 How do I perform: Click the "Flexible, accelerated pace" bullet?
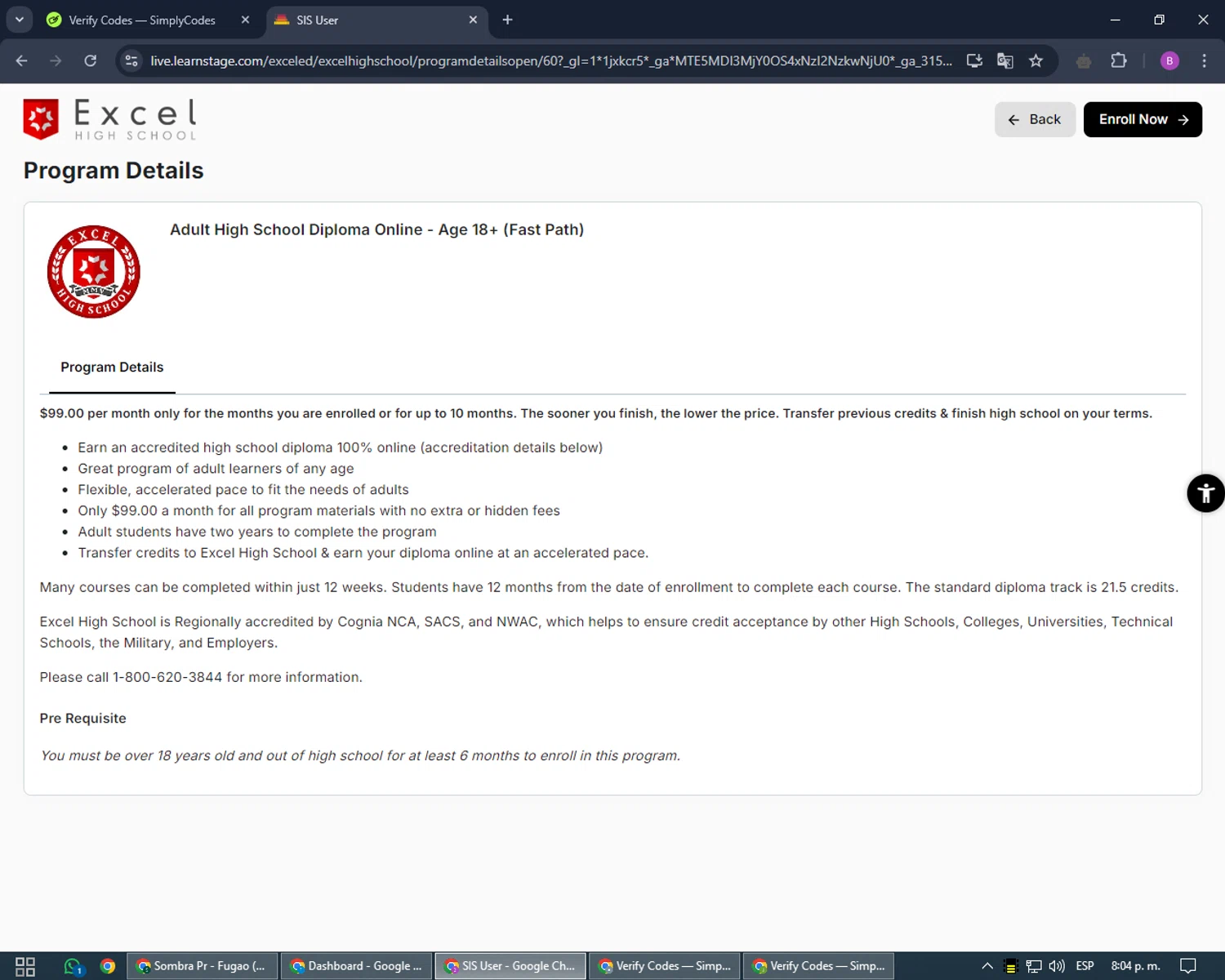243,490
